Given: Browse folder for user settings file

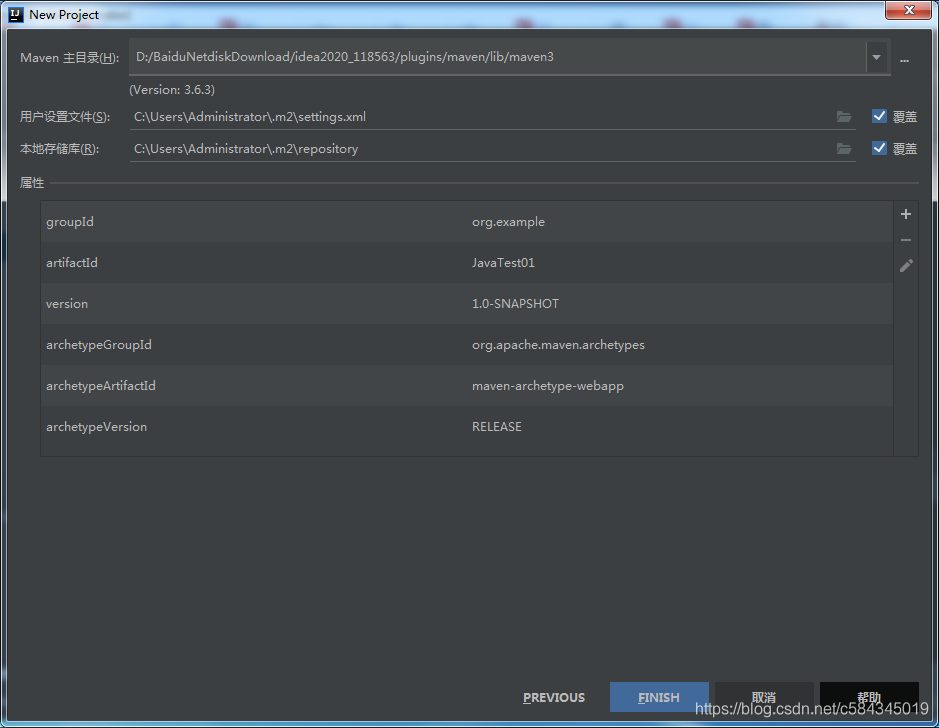Looking at the screenshot, I should [x=844, y=117].
